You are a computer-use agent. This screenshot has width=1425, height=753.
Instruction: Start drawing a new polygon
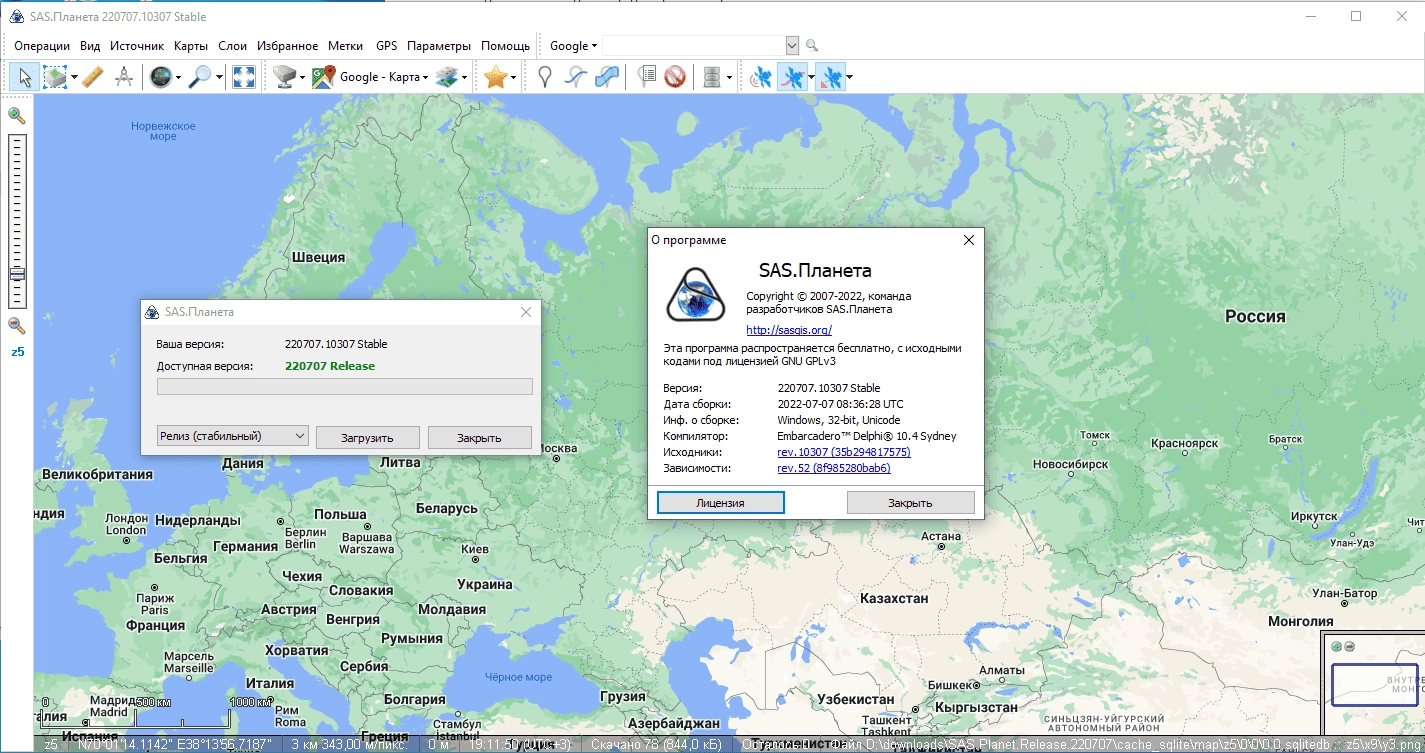tap(606, 77)
